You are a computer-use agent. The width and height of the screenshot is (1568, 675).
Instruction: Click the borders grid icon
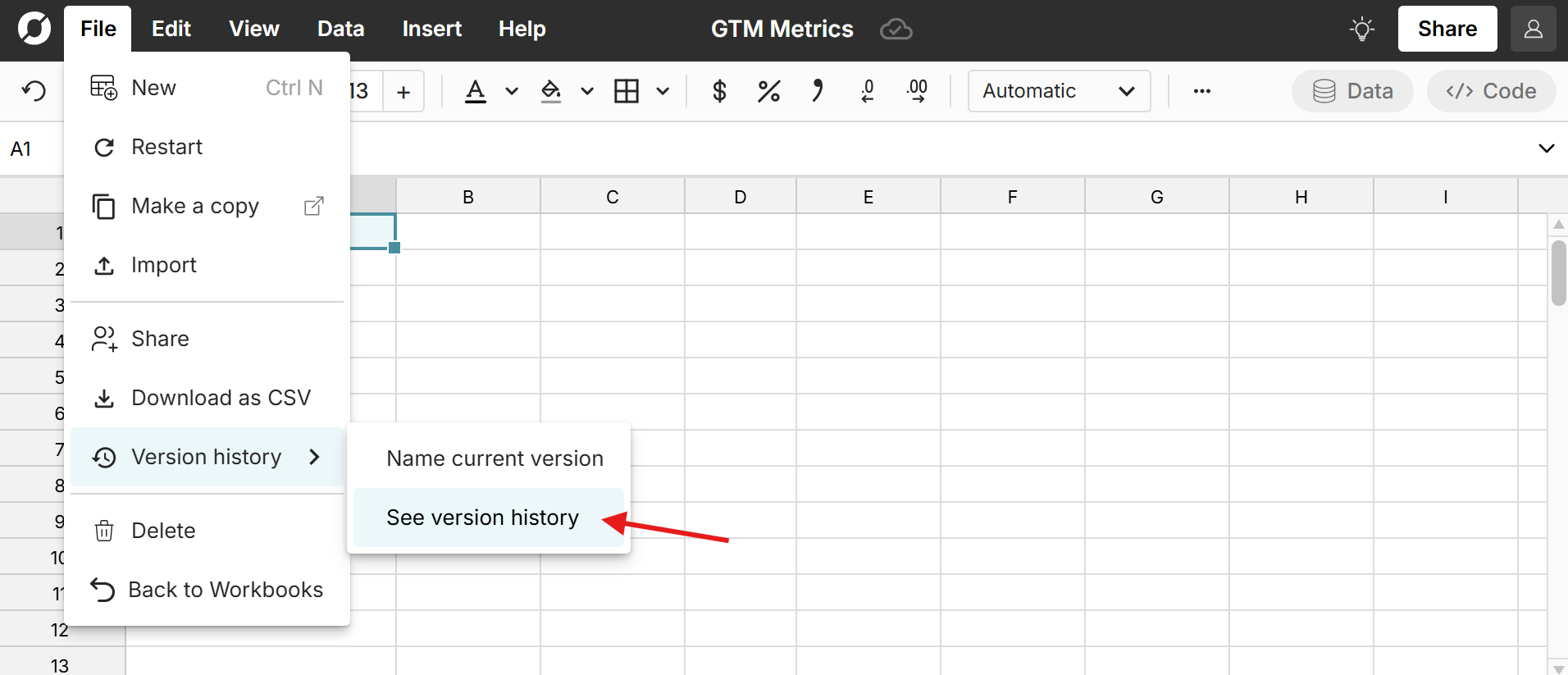(x=627, y=91)
